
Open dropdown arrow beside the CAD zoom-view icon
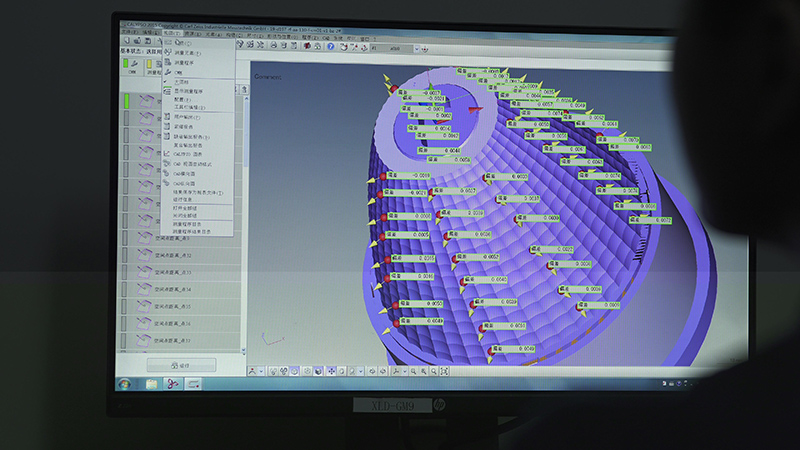pos(360,371)
